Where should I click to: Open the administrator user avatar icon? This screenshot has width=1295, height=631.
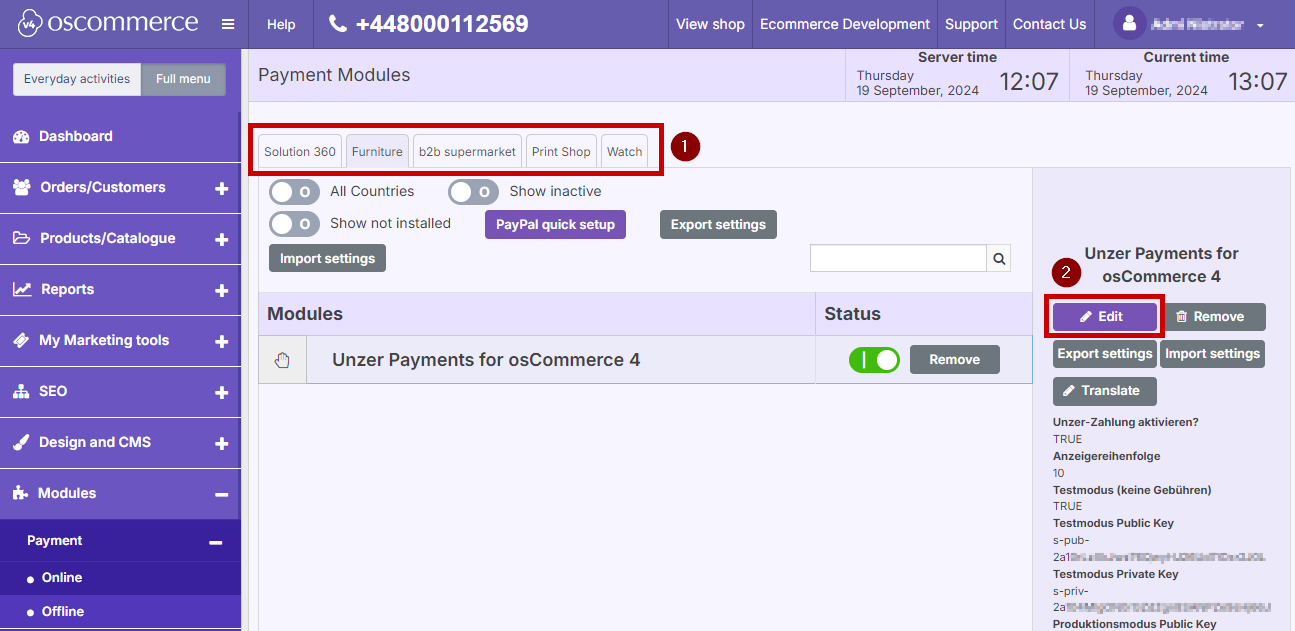coord(1129,24)
